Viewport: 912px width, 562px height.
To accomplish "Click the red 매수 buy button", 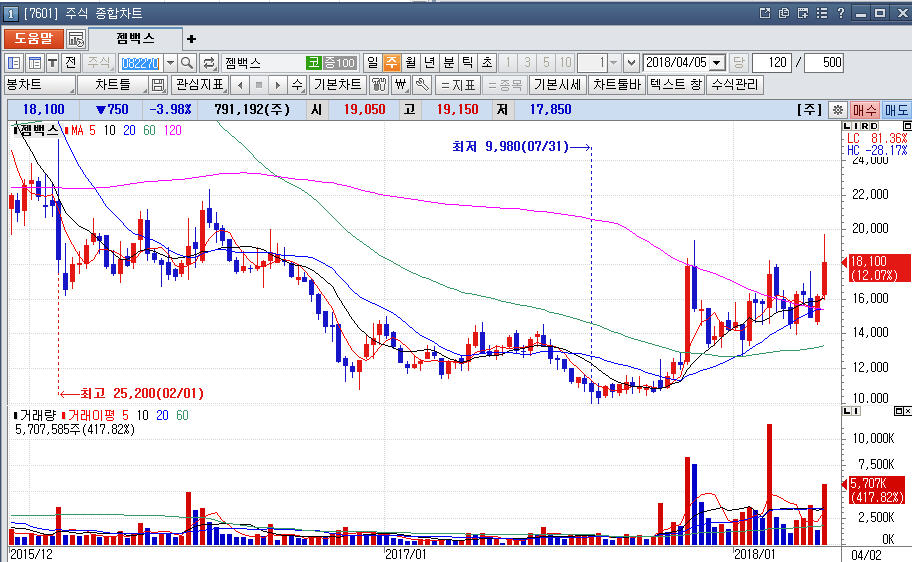I will [865, 109].
